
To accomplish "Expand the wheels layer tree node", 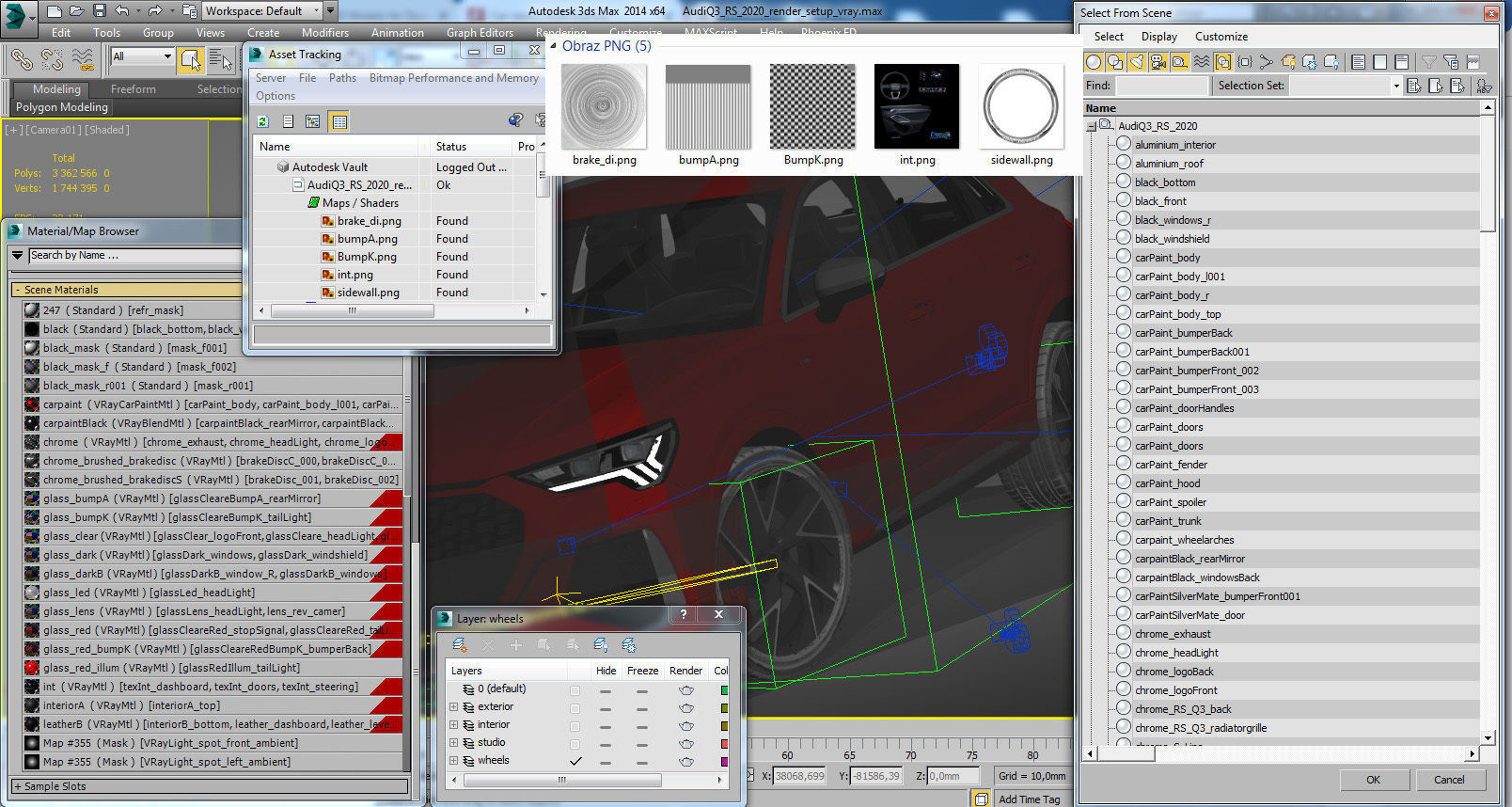I will [453, 761].
